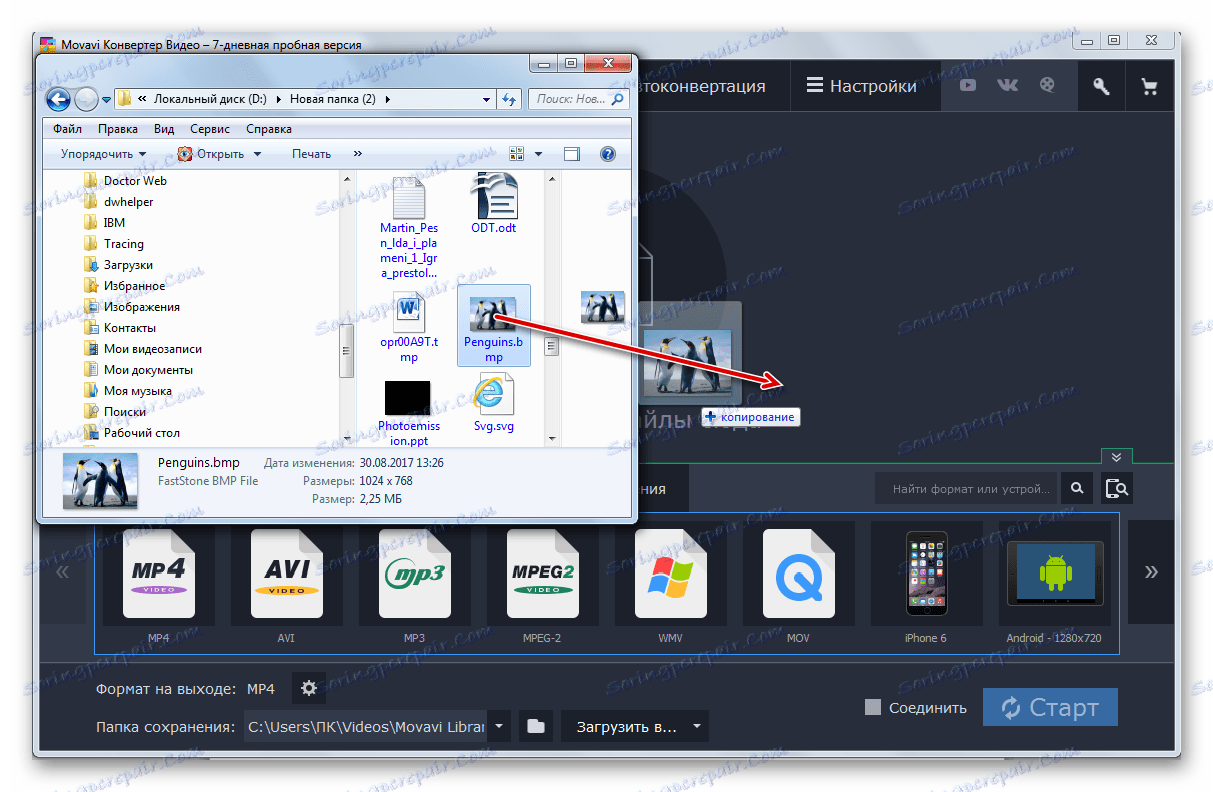Open the device detection icon
The image size is (1213, 792).
1117,489
